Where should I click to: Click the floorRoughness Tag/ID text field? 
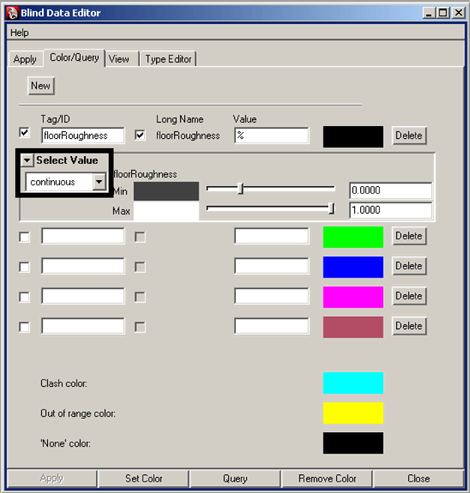pos(83,135)
